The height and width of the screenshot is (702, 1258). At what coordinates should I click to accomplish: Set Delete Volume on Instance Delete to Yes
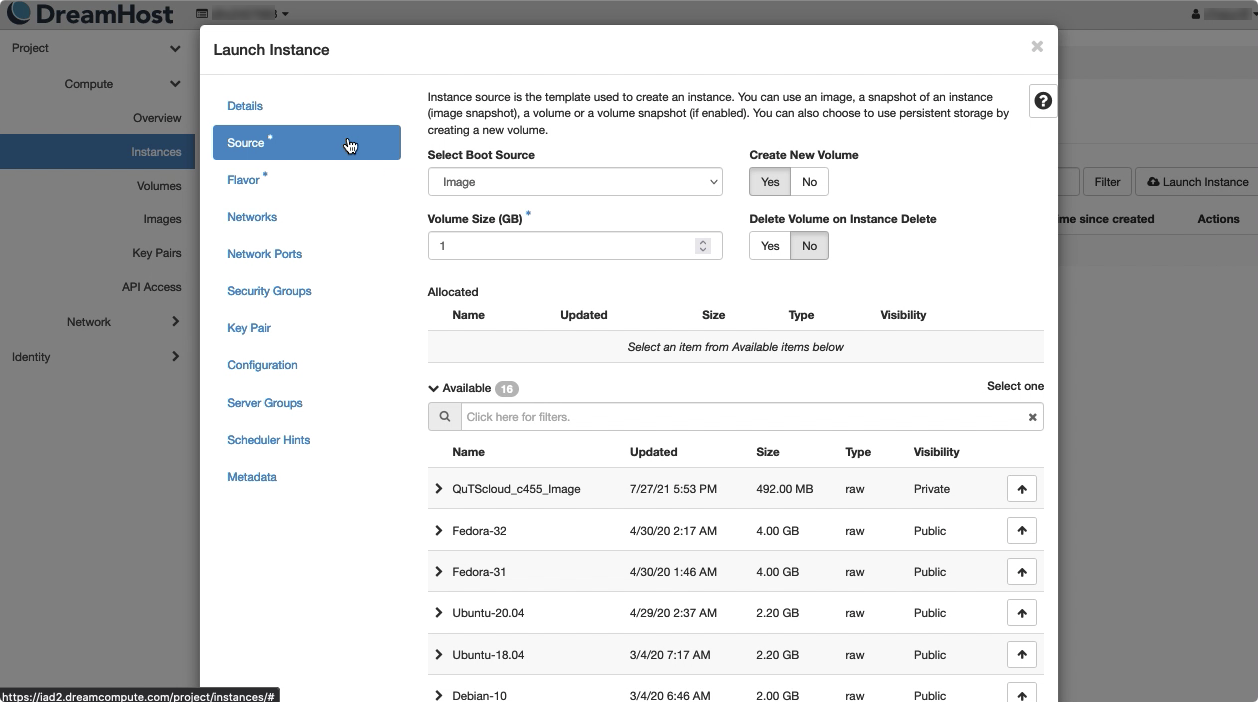pos(770,246)
